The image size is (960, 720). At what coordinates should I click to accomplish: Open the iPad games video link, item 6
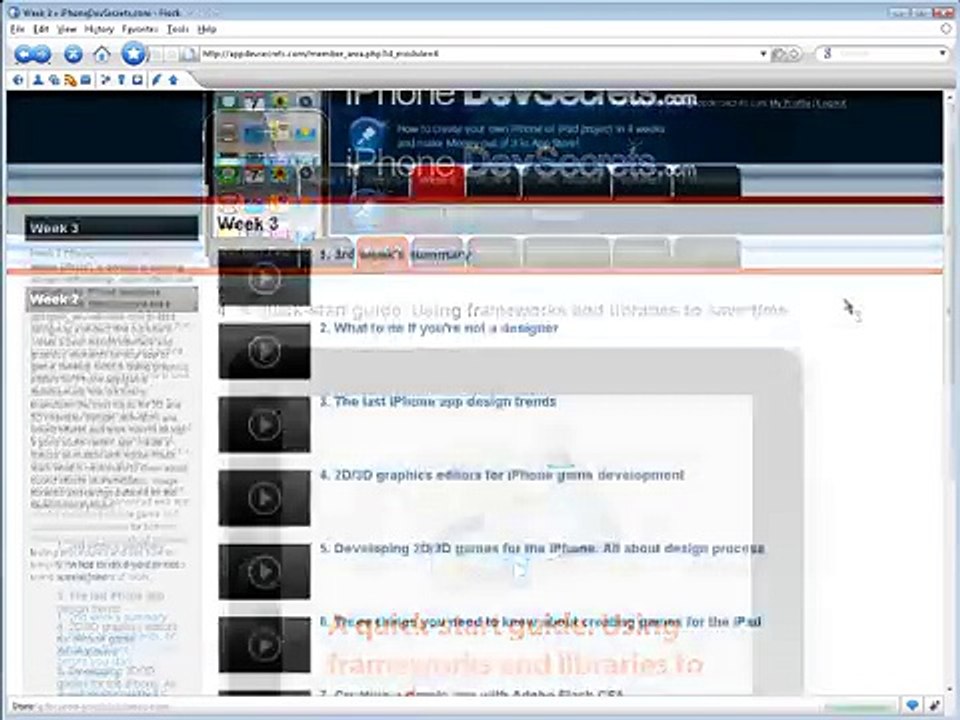pos(541,622)
